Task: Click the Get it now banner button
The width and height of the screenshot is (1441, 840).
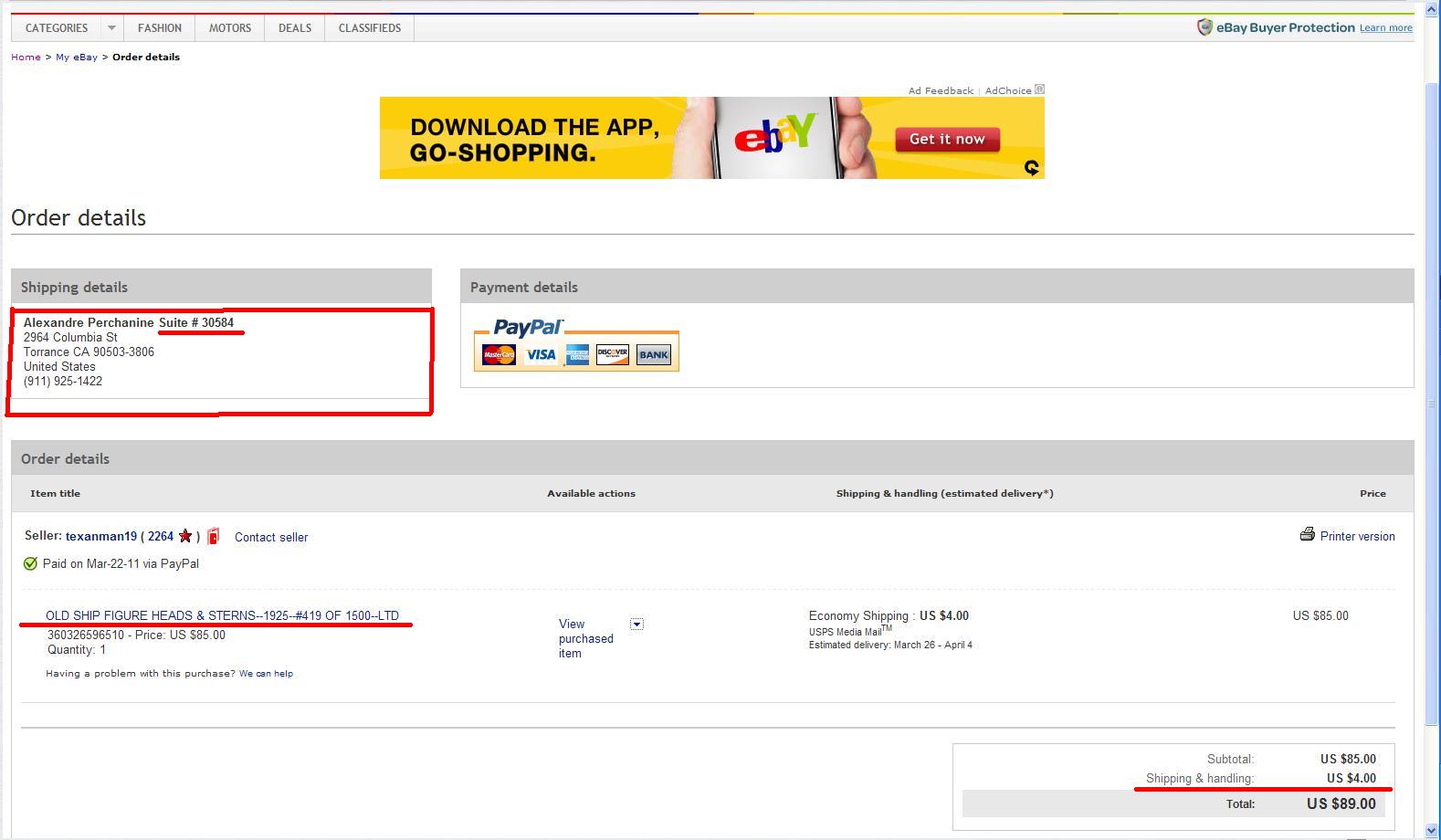Action: 947,140
